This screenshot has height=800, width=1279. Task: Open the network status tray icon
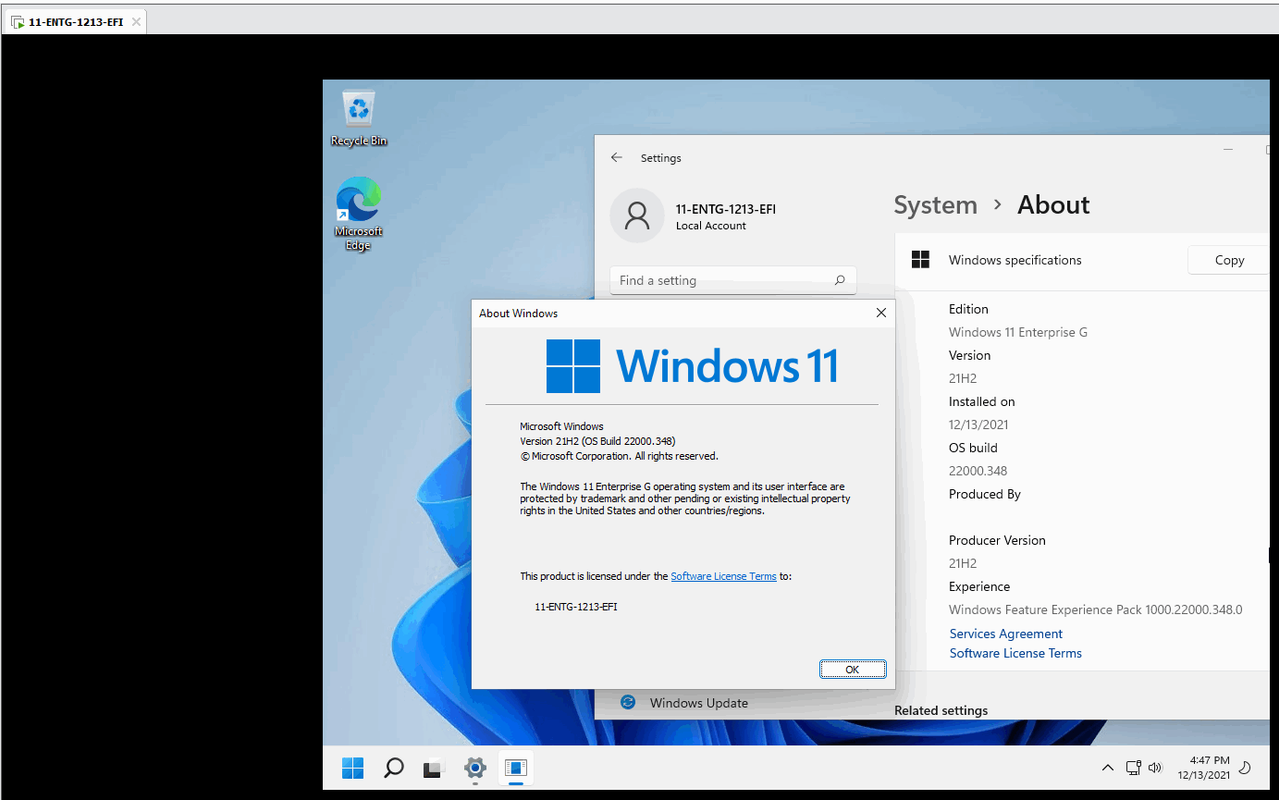pyautogui.click(x=1133, y=768)
